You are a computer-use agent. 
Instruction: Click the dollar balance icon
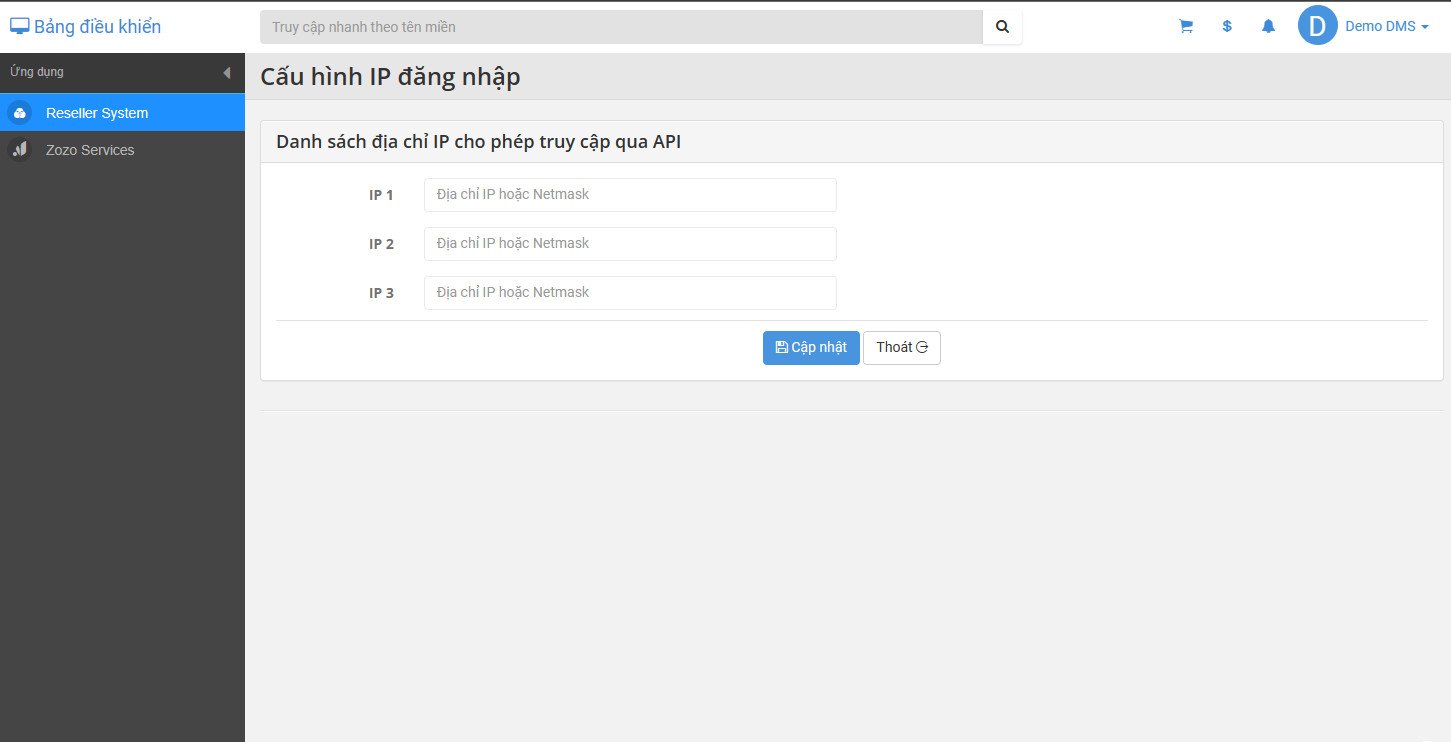[x=1227, y=27]
